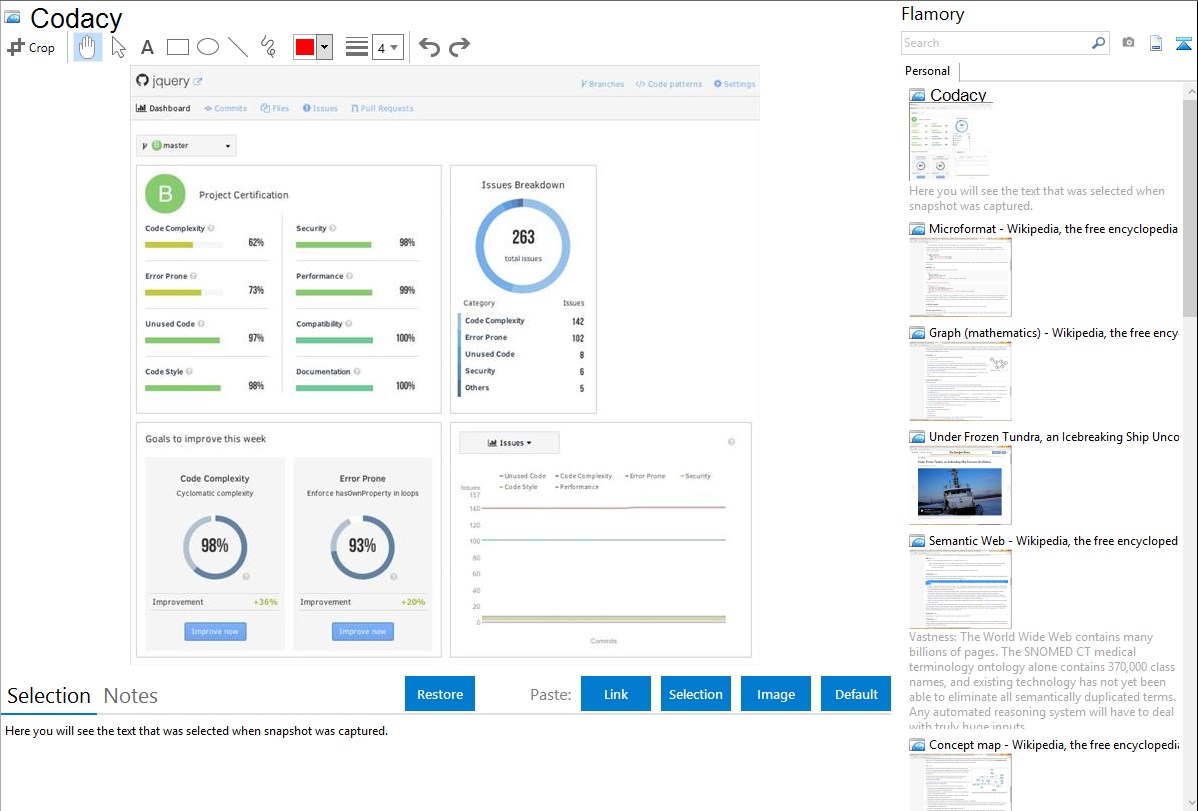
Task: Click the Microformat - Wikipedia title
Action: pyautogui.click(x=1053, y=229)
